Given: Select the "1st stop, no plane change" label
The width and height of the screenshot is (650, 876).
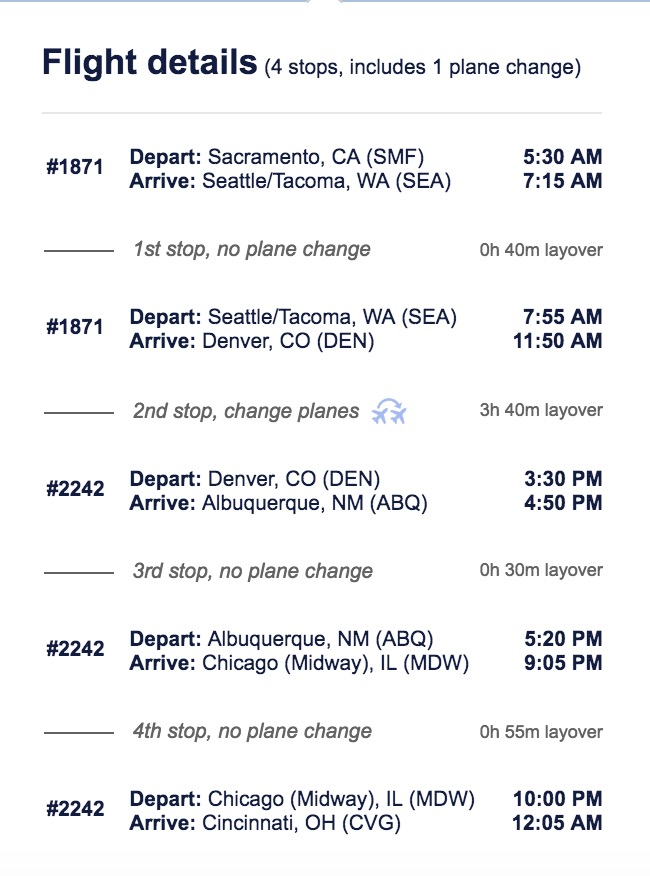Looking at the screenshot, I should pyautogui.click(x=252, y=250).
